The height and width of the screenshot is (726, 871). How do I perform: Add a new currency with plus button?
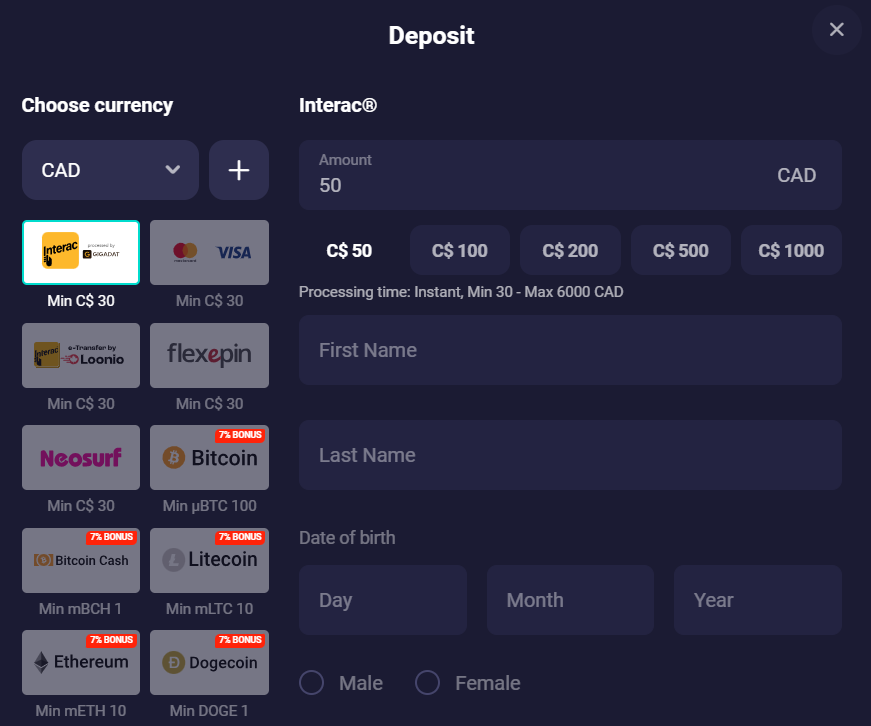[x=239, y=170]
